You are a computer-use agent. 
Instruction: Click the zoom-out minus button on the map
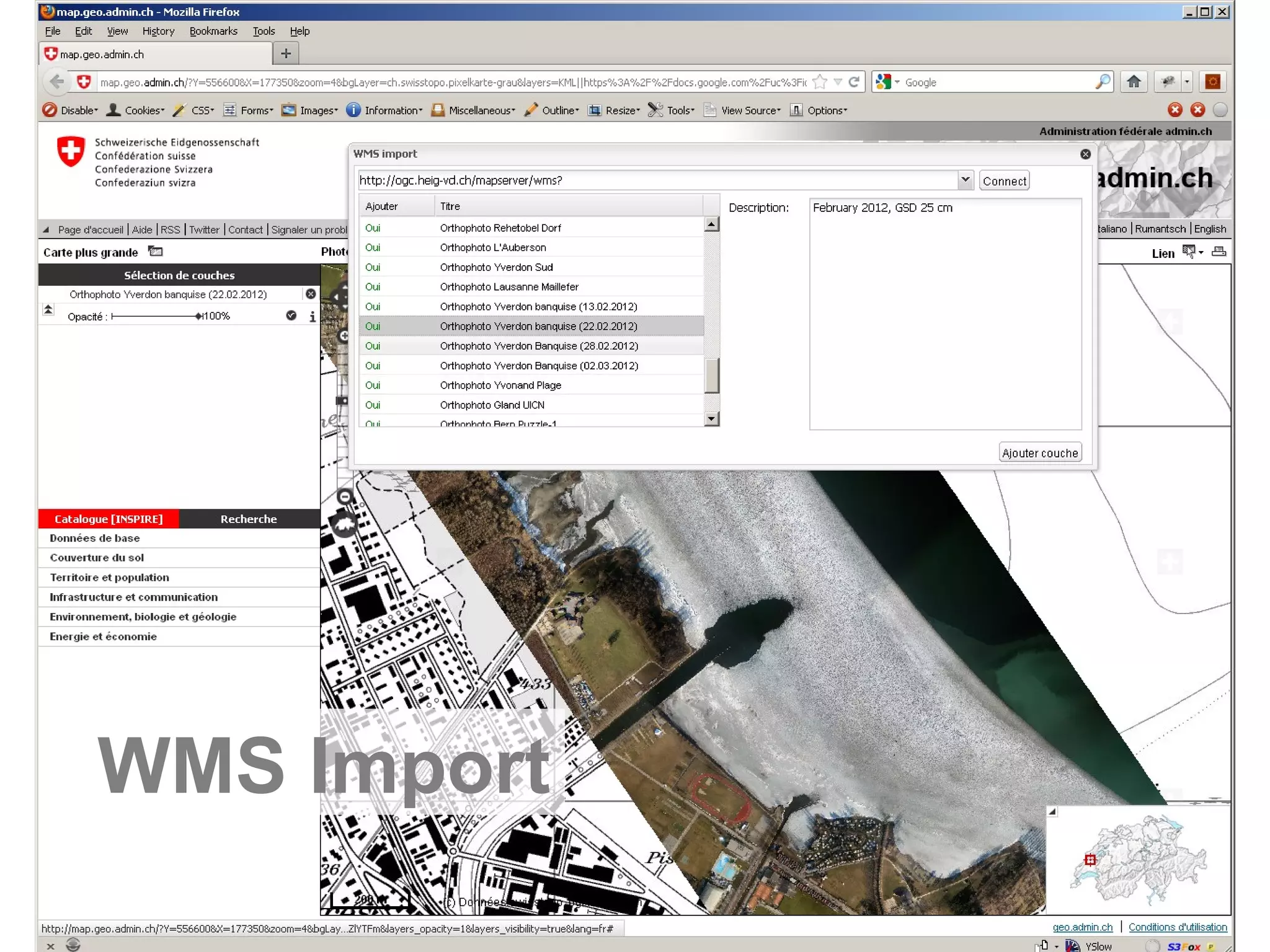pyautogui.click(x=345, y=496)
